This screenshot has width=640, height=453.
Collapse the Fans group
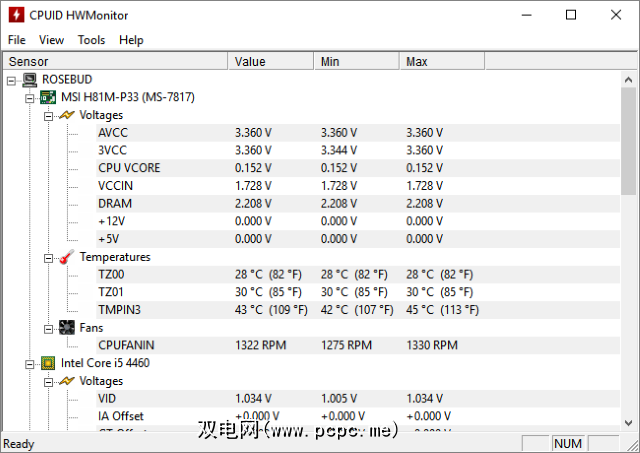coord(48,329)
